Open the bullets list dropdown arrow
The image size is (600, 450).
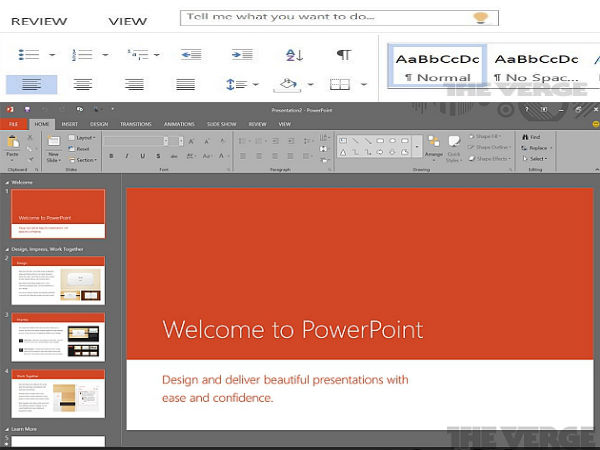click(x=53, y=55)
